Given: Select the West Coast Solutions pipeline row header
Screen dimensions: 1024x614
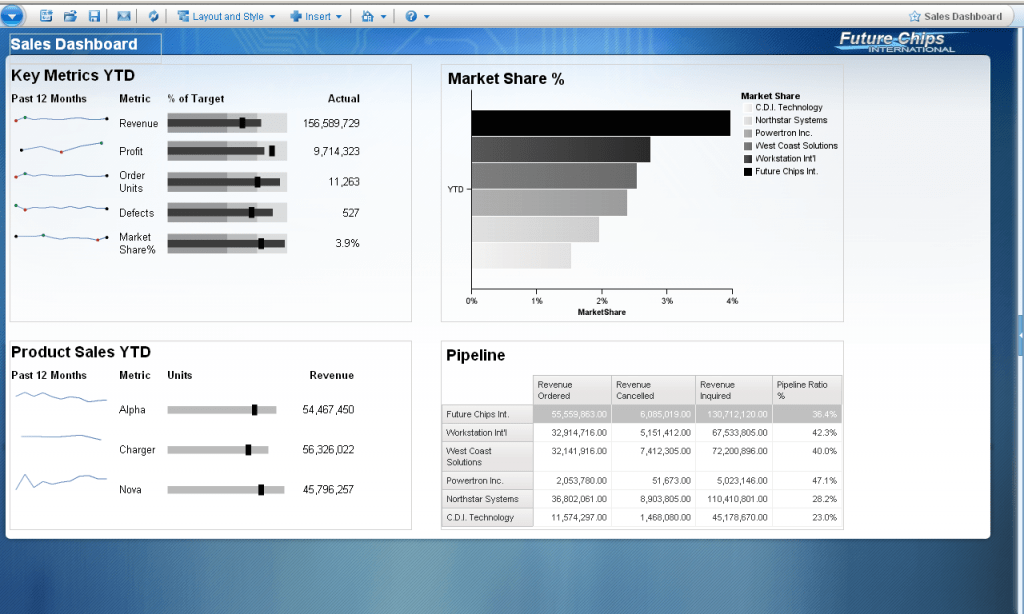Looking at the screenshot, I should (487, 457).
